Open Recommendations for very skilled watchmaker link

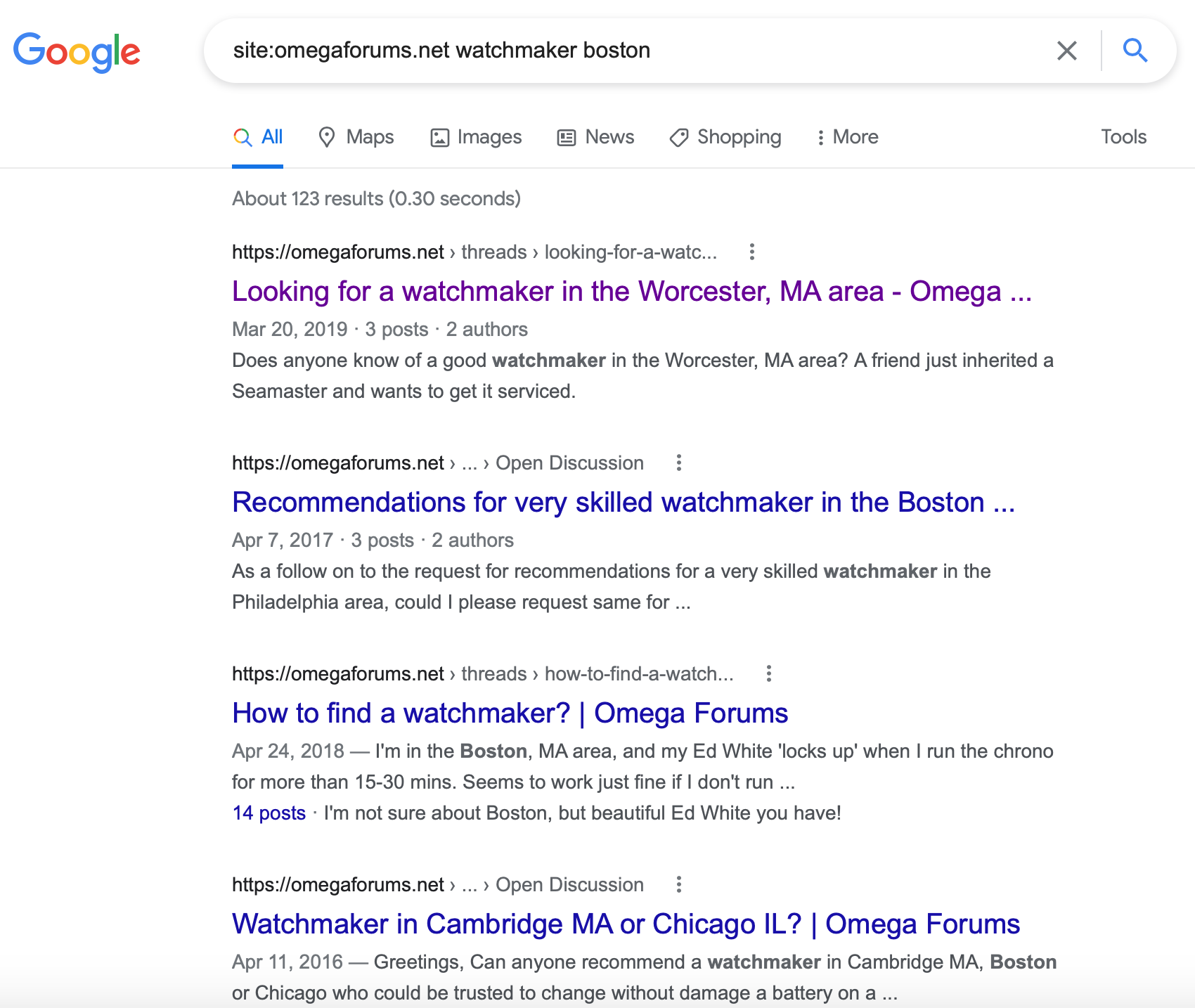click(x=623, y=502)
